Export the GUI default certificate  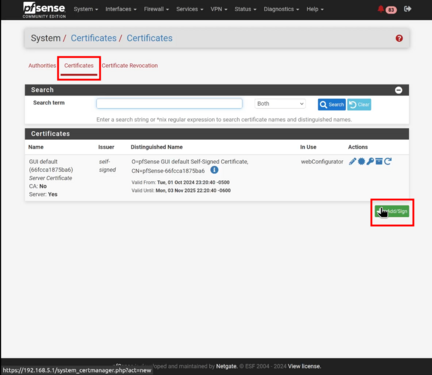tap(361, 162)
